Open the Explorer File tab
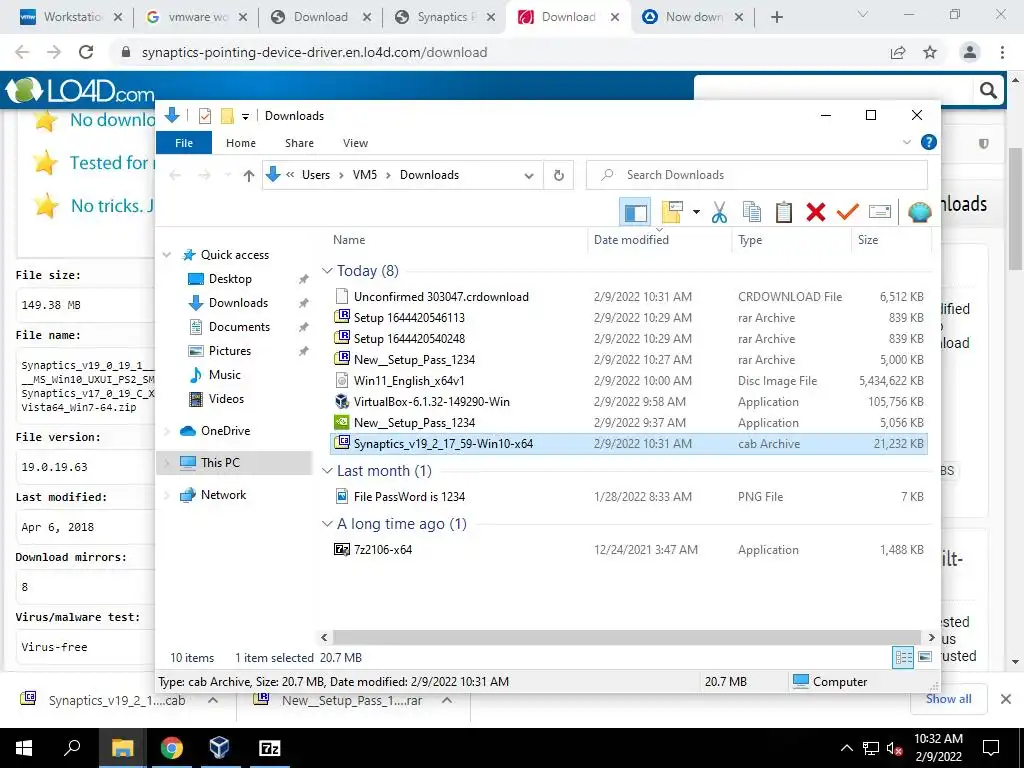Viewport: 1024px width, 768px height. (x=184, y=142)
